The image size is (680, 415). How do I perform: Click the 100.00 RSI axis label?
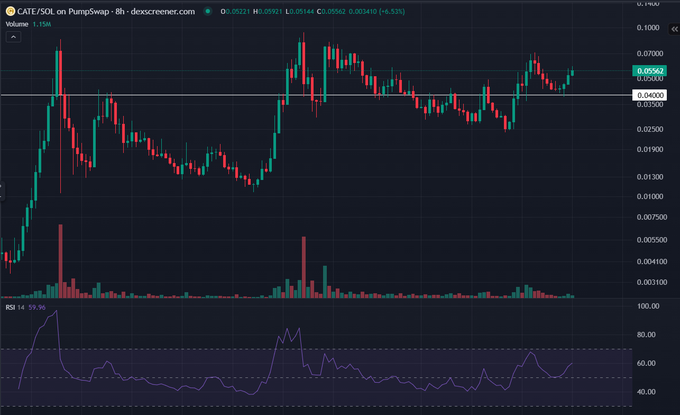(648, 306)
